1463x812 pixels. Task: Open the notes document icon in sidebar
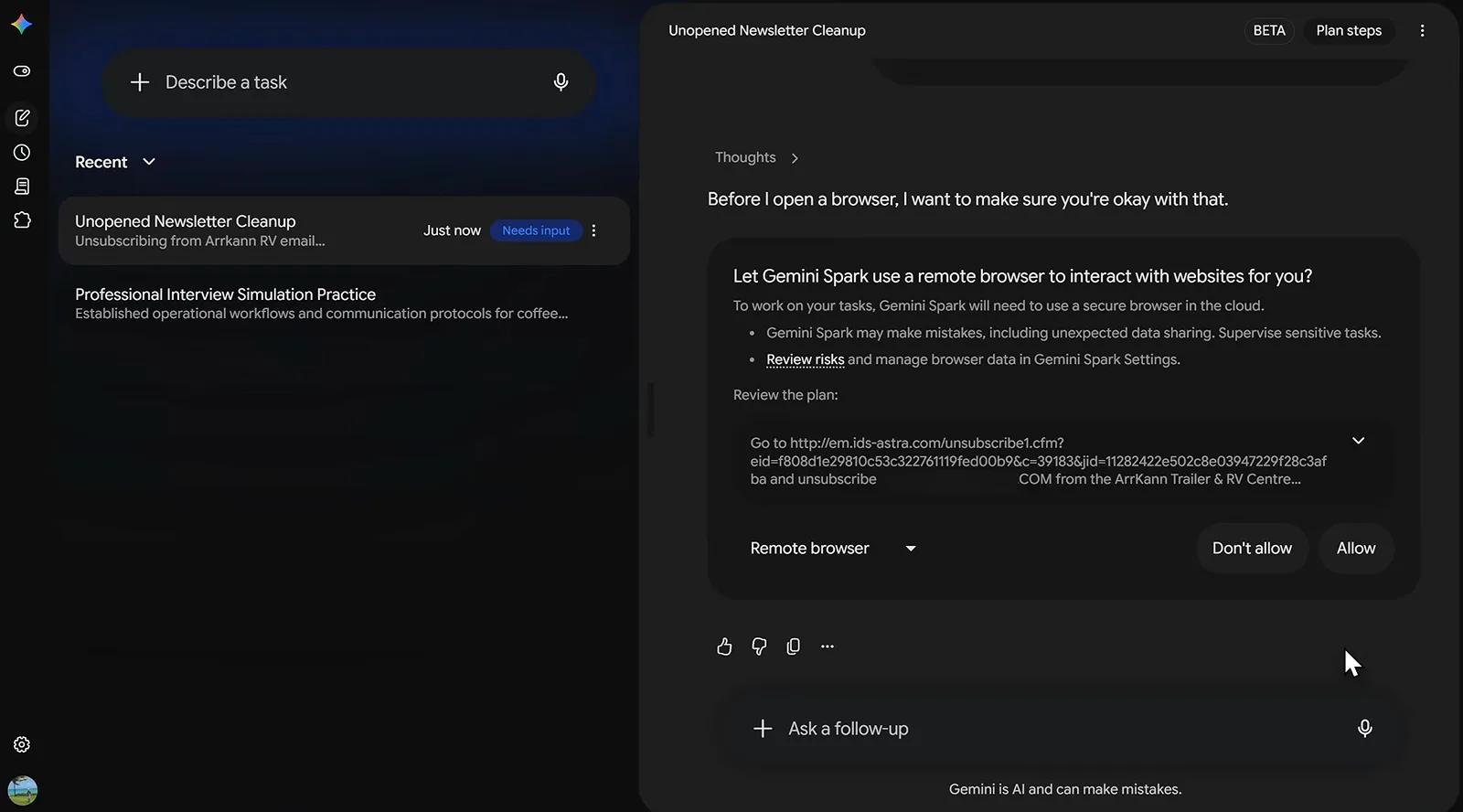click(x=22, y=187)
